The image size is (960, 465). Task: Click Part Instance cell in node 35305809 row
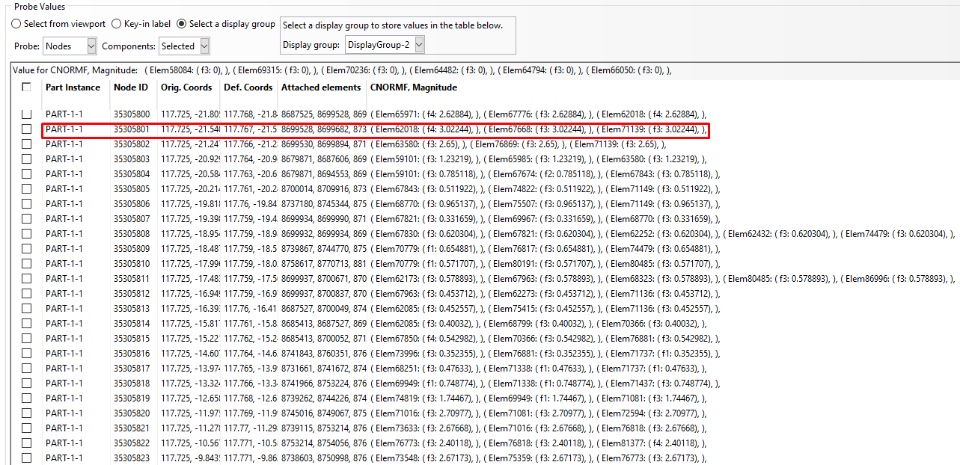(64, 248)
